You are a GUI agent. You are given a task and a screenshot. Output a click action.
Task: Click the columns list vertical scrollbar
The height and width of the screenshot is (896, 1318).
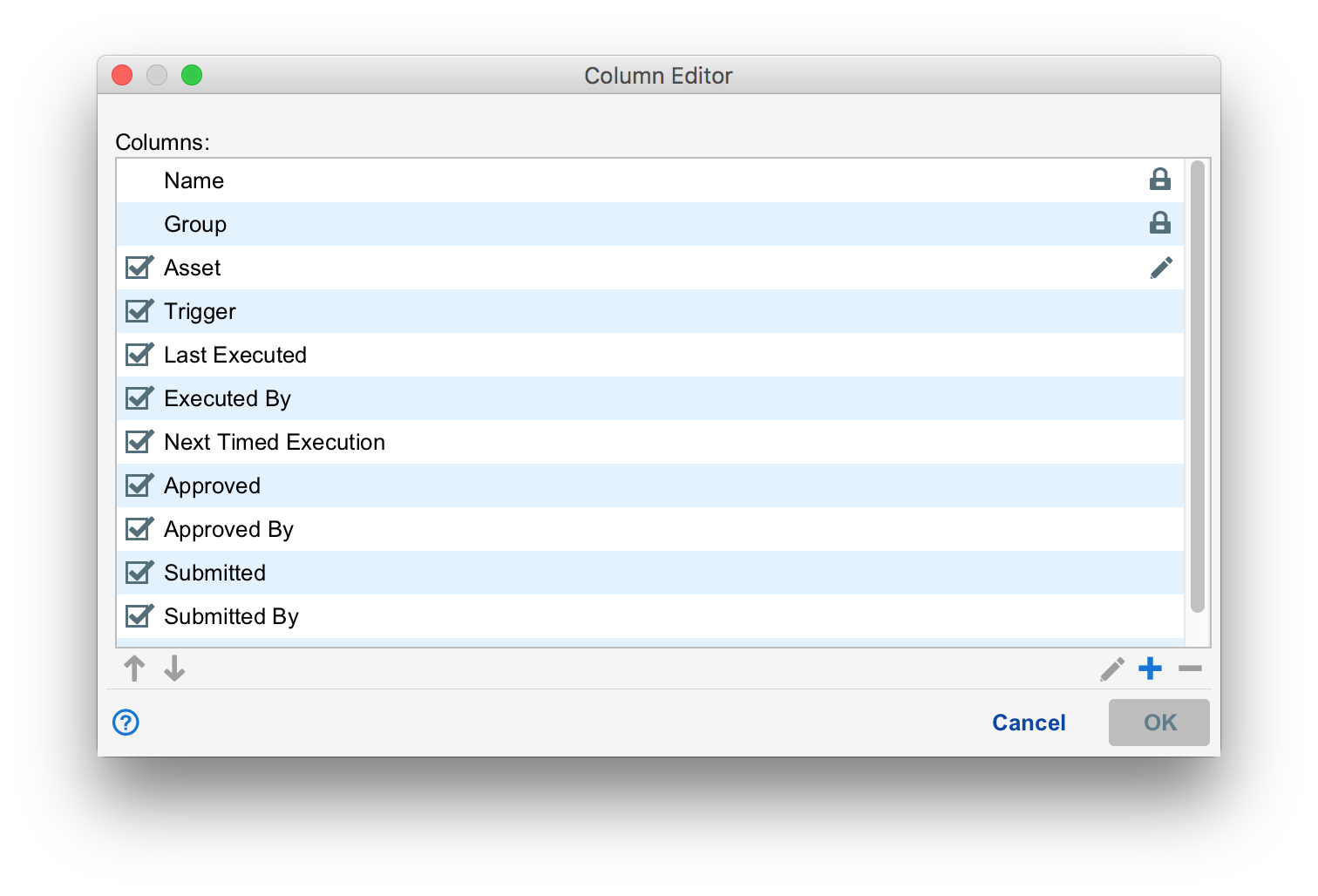(1198, 386)
